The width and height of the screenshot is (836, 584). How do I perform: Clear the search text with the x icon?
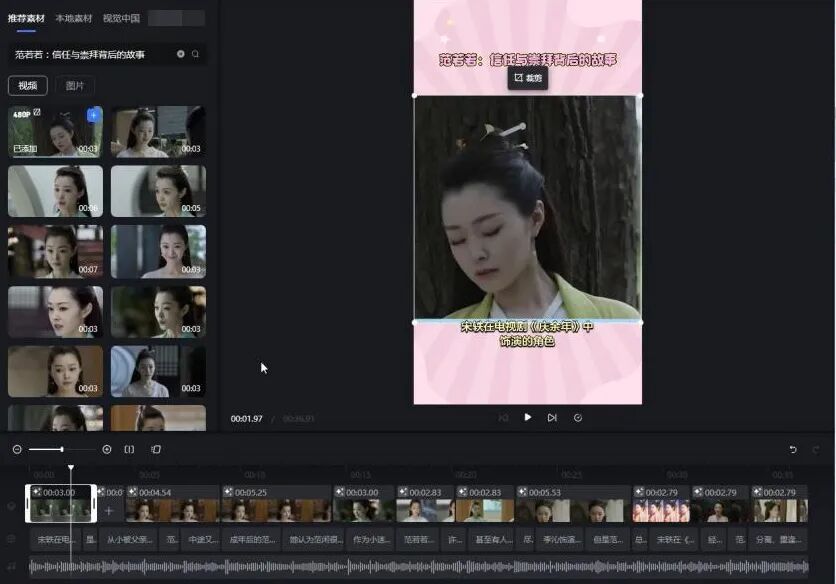[181, 53]
